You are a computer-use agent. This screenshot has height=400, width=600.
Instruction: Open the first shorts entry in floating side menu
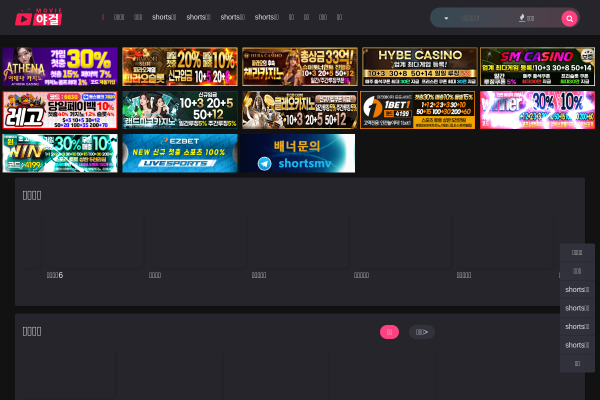[x=577, y=289]
